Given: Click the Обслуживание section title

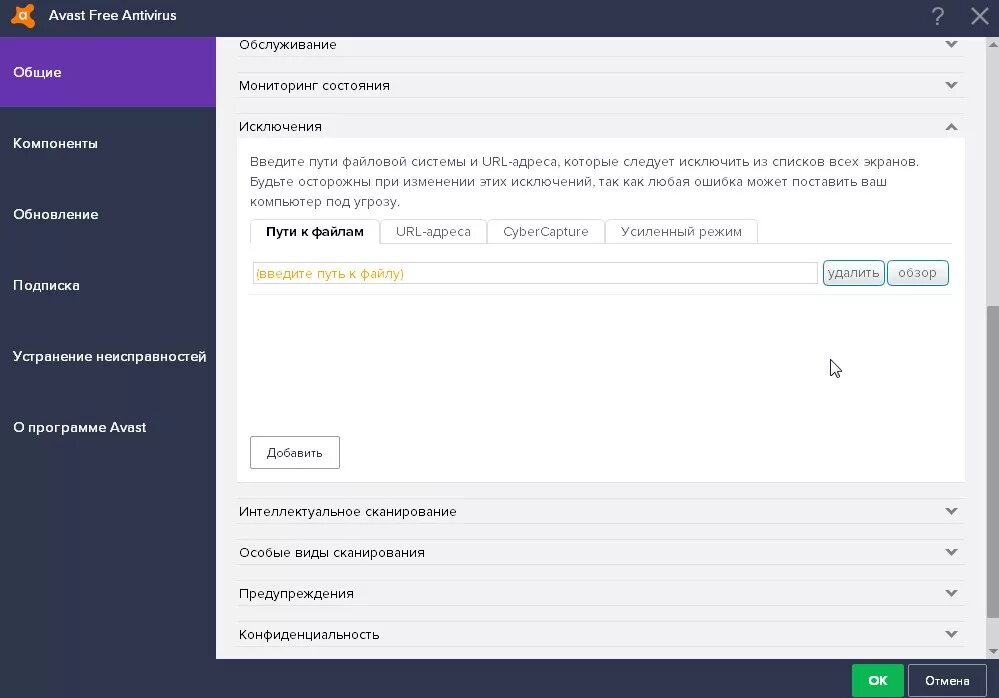Looking at the screenshot, I should pyautogui.click(x=287, y=45).
